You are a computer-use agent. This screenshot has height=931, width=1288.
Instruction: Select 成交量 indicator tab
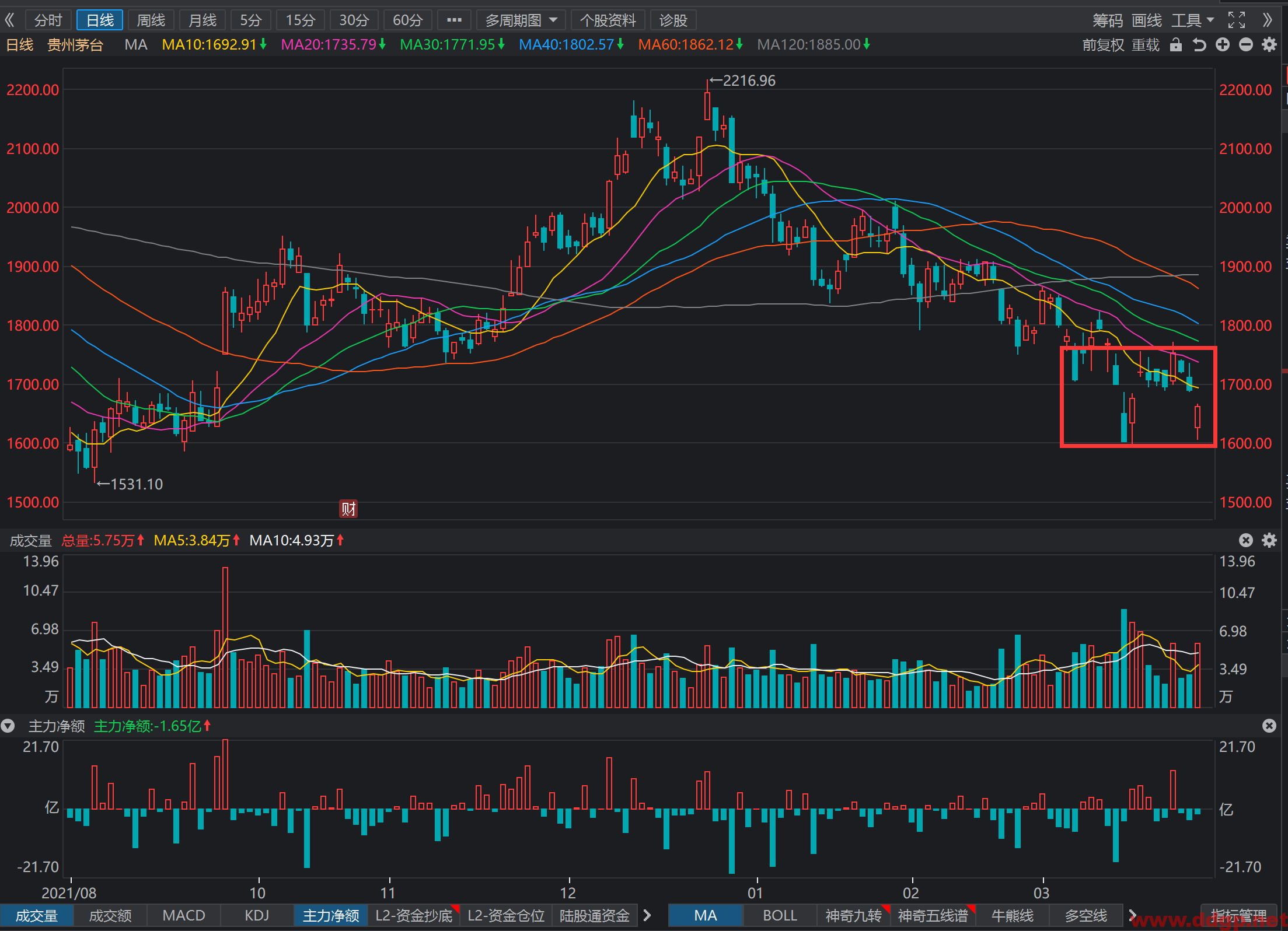tap(37, 915)
